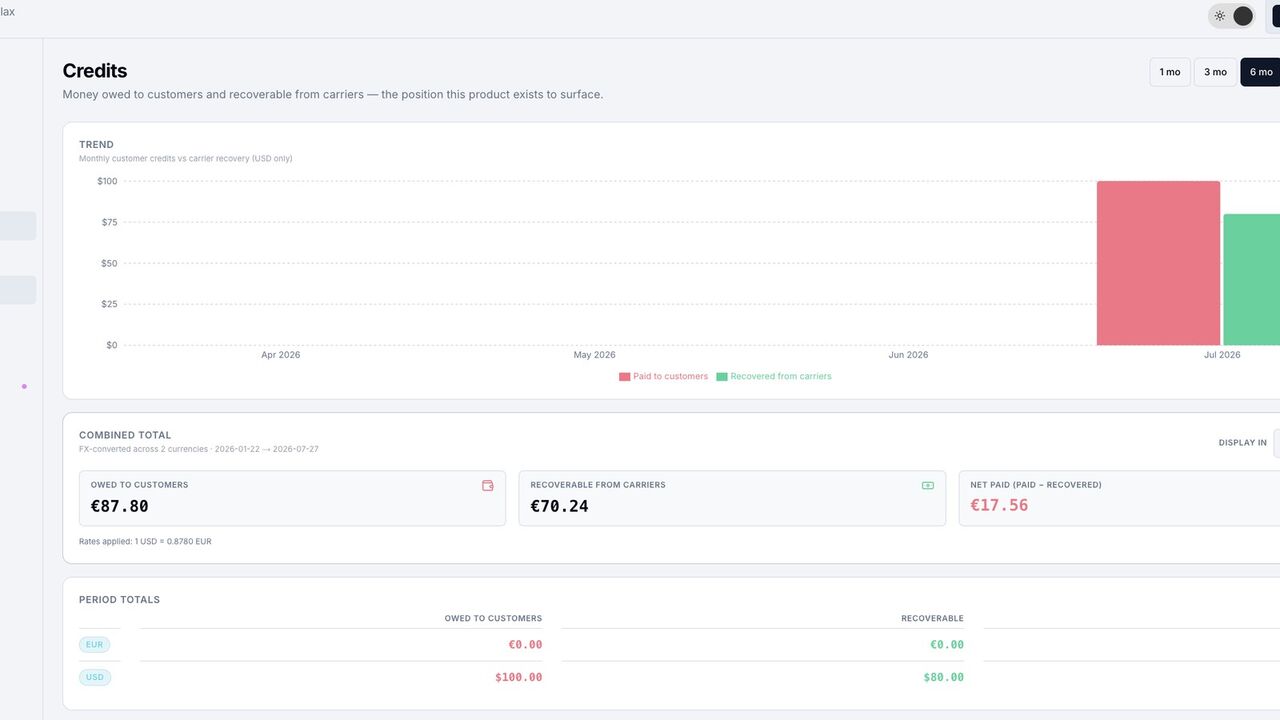The width and height of the screenshot is (1280, 720).
Task: Click the RECOVERABLE column header in Period Totals
Action: tap(932, 618)
